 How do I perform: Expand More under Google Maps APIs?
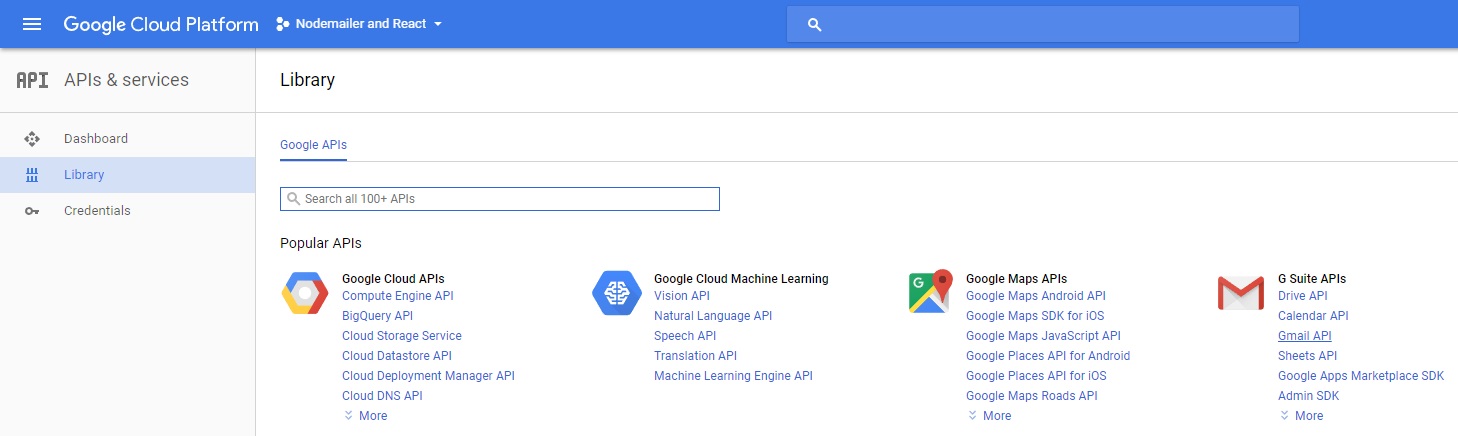point(989,416)
